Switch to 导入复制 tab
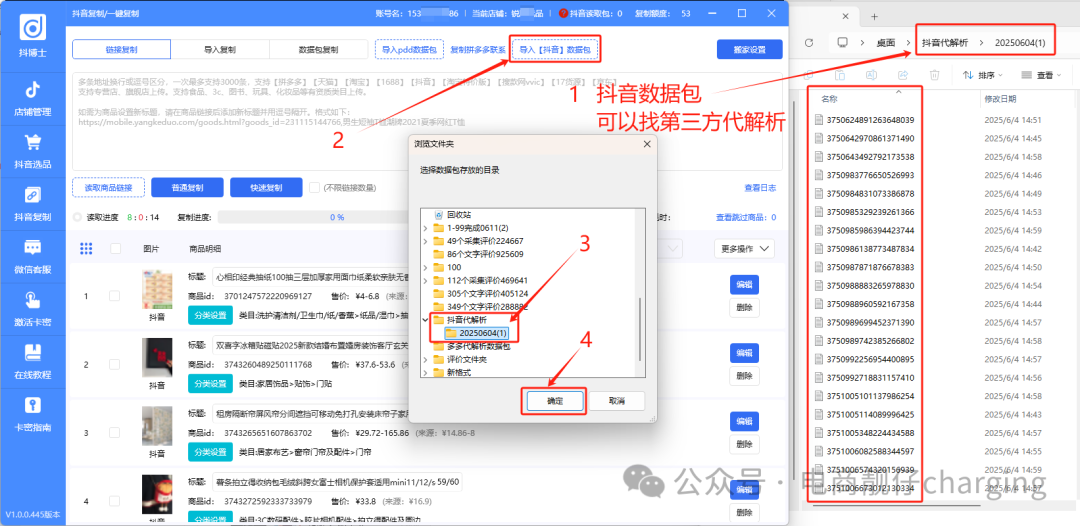This screenshot has width=1080, height=526. pos(220,50)
